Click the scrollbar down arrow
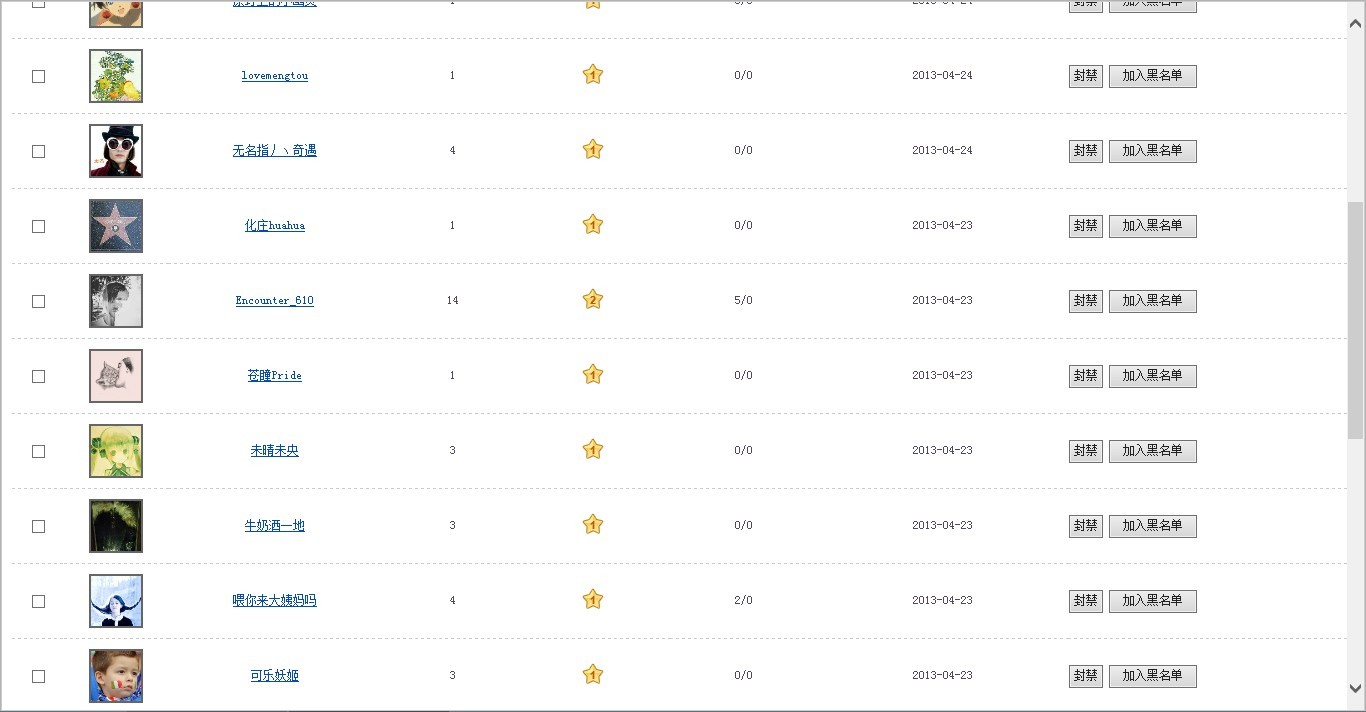This screenshot has width=1366, height=712. 1356,688
